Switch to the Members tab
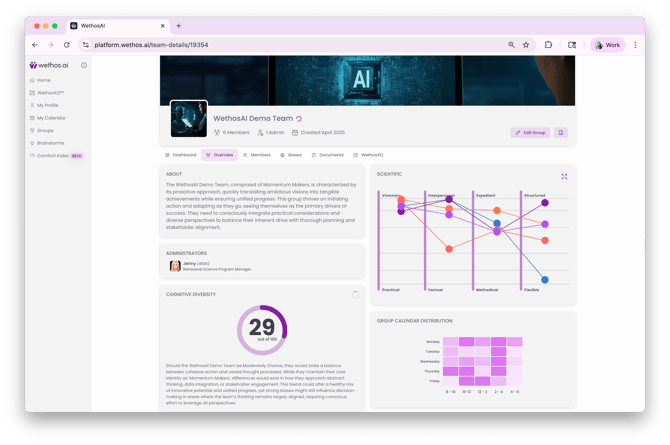Image resolution: width=670 pixels, height=445 pixels. (x=257, y=155)
